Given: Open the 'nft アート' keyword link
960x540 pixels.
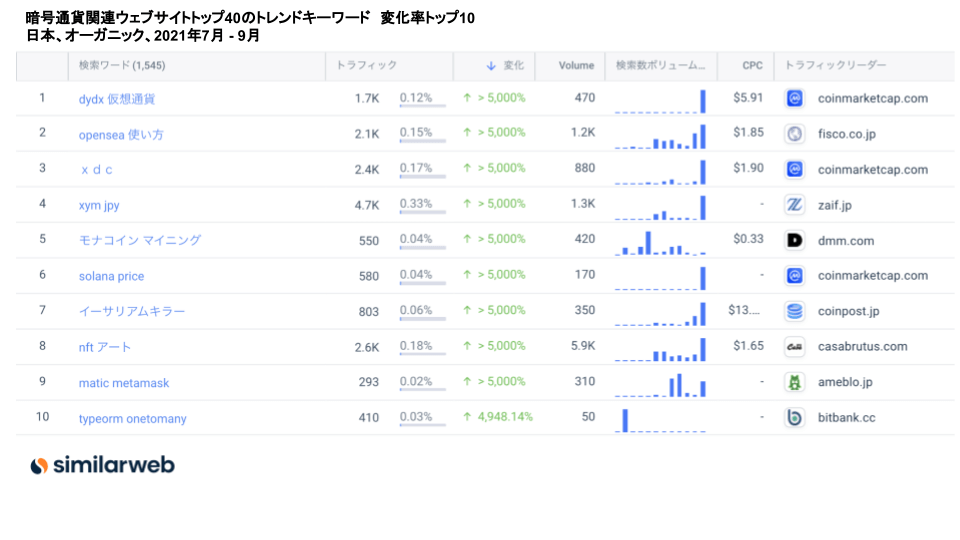Looking at the screenshot, I should click(x=105, y=347).
